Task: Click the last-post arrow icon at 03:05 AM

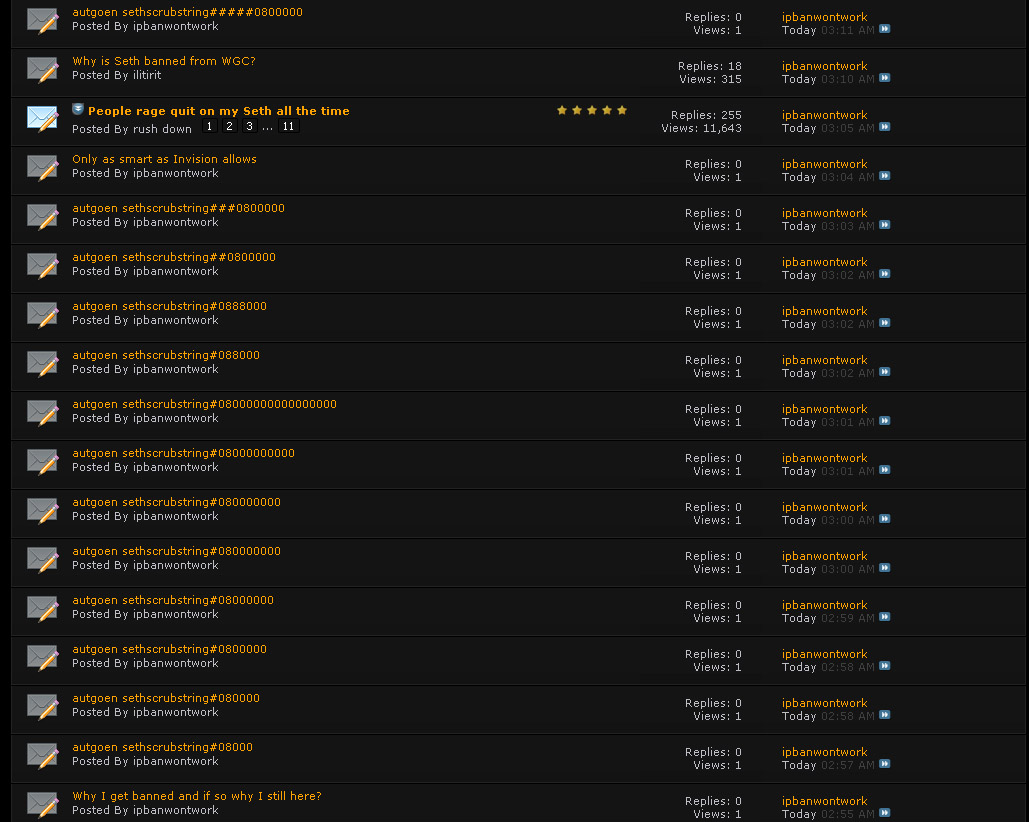Action: click(884, 127)
